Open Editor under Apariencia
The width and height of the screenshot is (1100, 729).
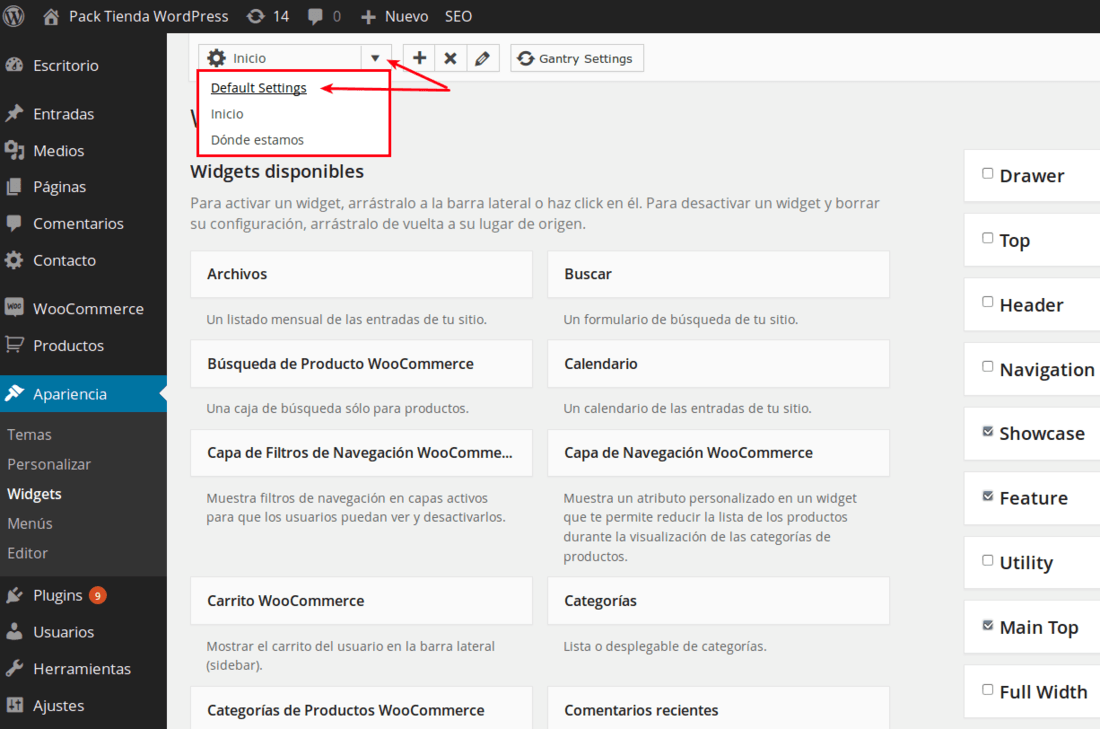pos(28,553)
